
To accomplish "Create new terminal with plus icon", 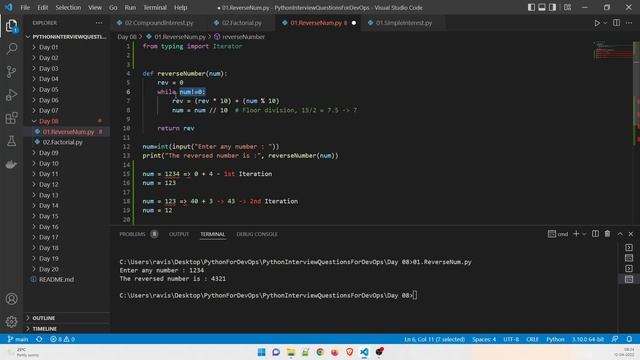I will point(576,234).
